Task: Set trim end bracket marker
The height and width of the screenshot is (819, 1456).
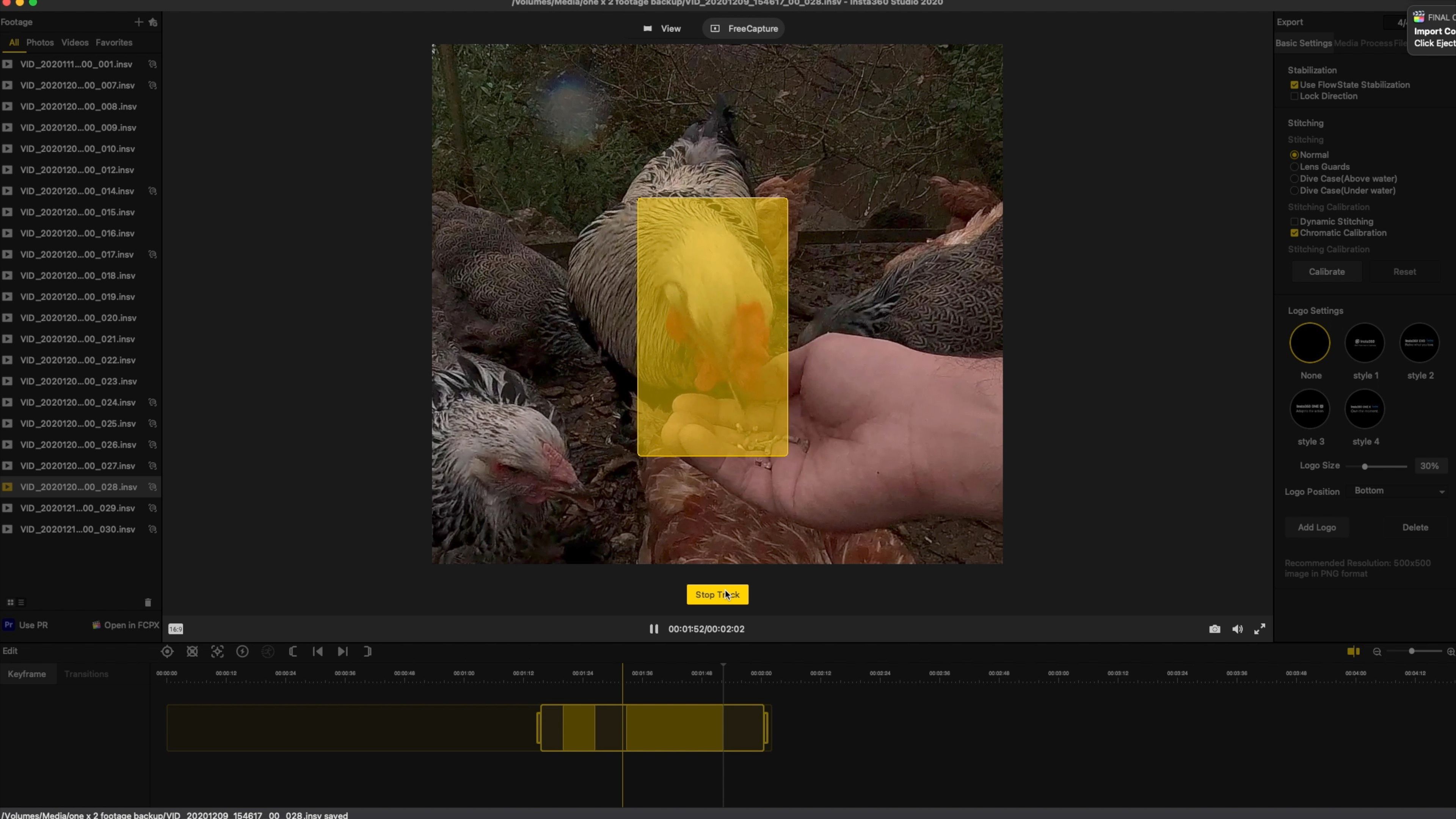Action: click(x=367, y=651)
